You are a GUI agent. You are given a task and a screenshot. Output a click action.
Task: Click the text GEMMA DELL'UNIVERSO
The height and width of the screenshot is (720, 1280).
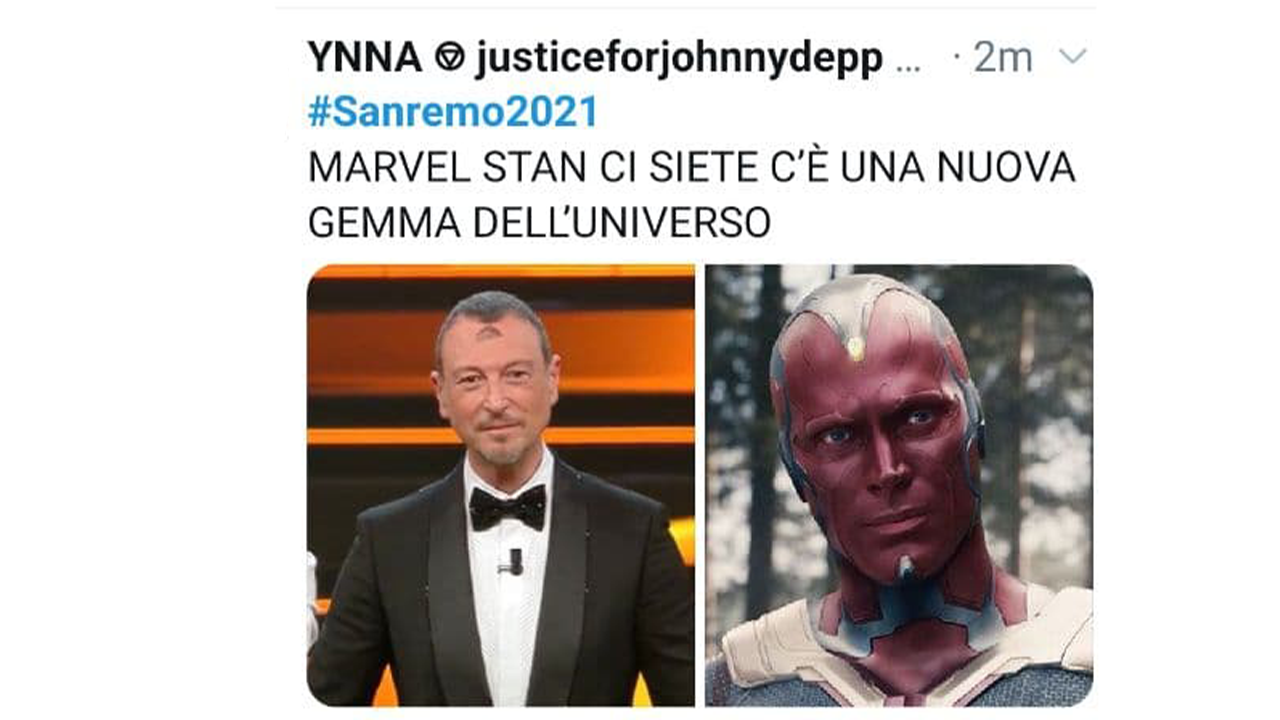[539, 223]
